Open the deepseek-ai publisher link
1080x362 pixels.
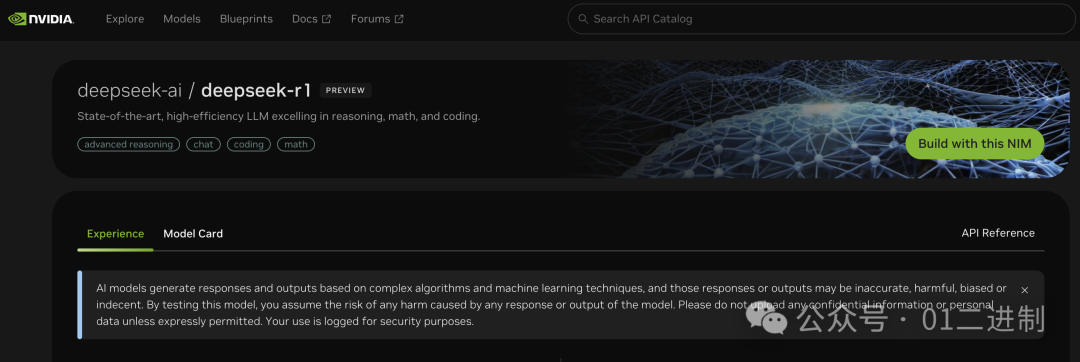point(129,90)
